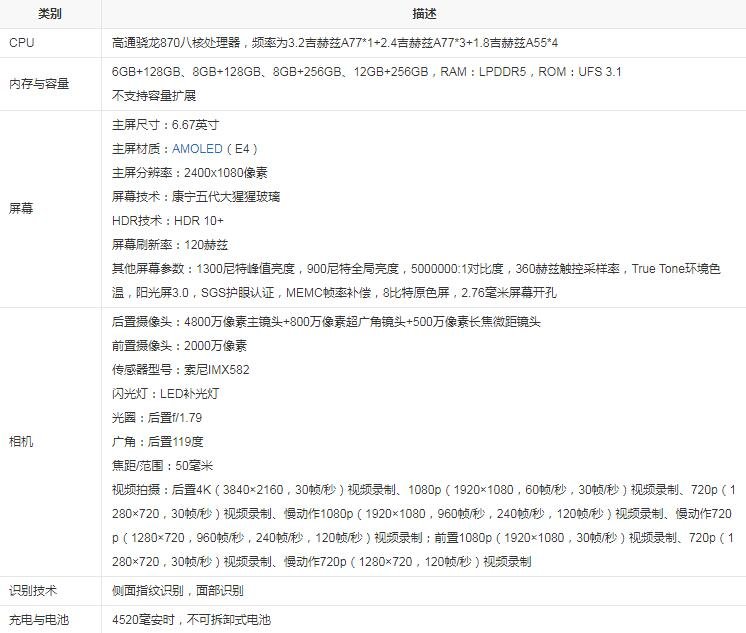
Task: Click the AMOLED link in screen material
Action: coord(197,149)
